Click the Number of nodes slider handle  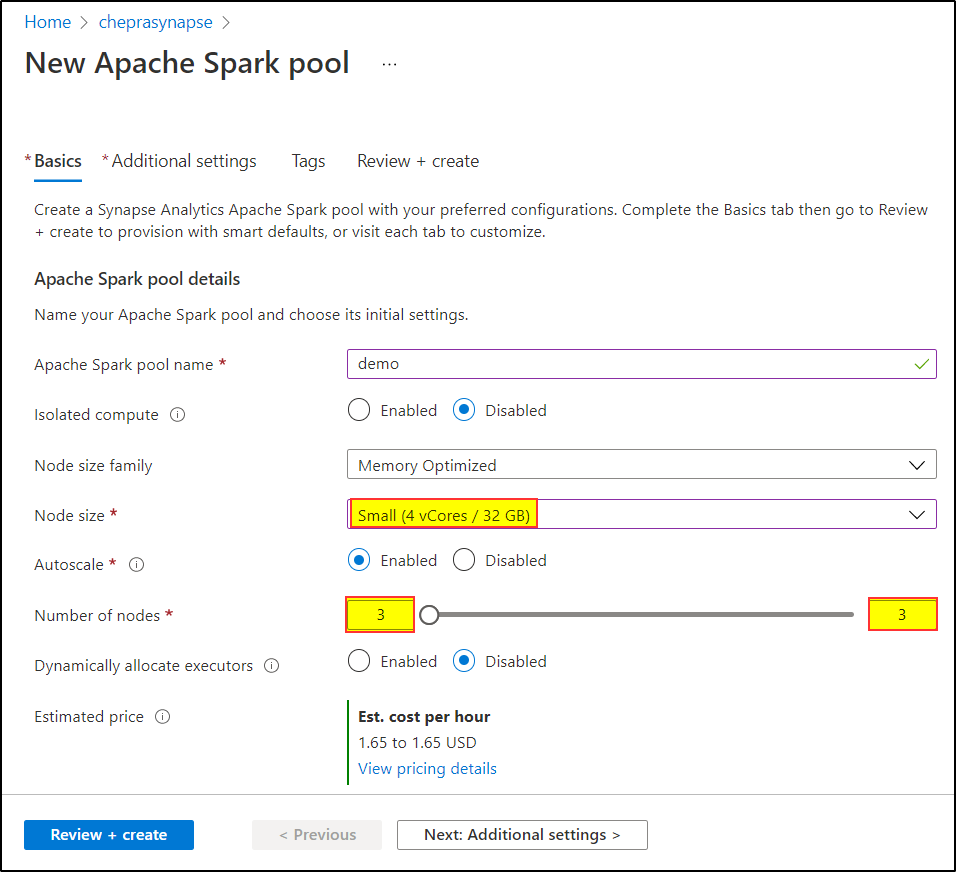point(429,615)
